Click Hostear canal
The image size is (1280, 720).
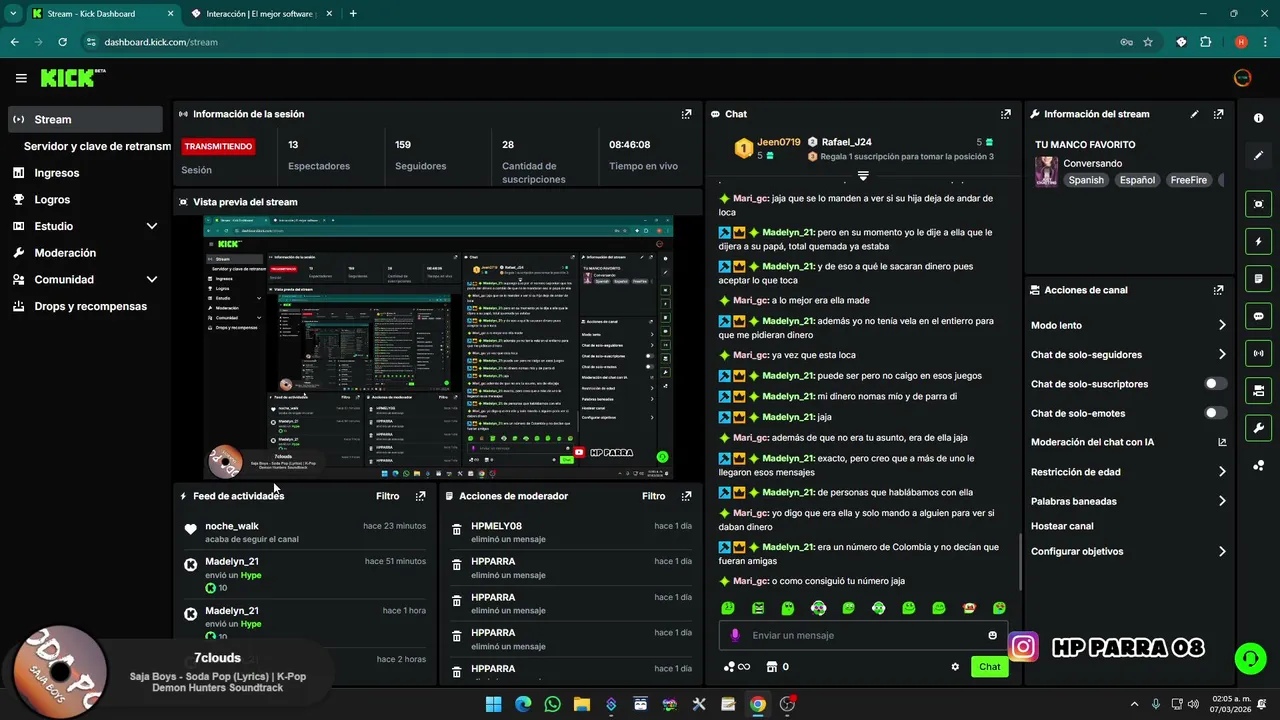pyautogui.click(x=1062, y=526)
